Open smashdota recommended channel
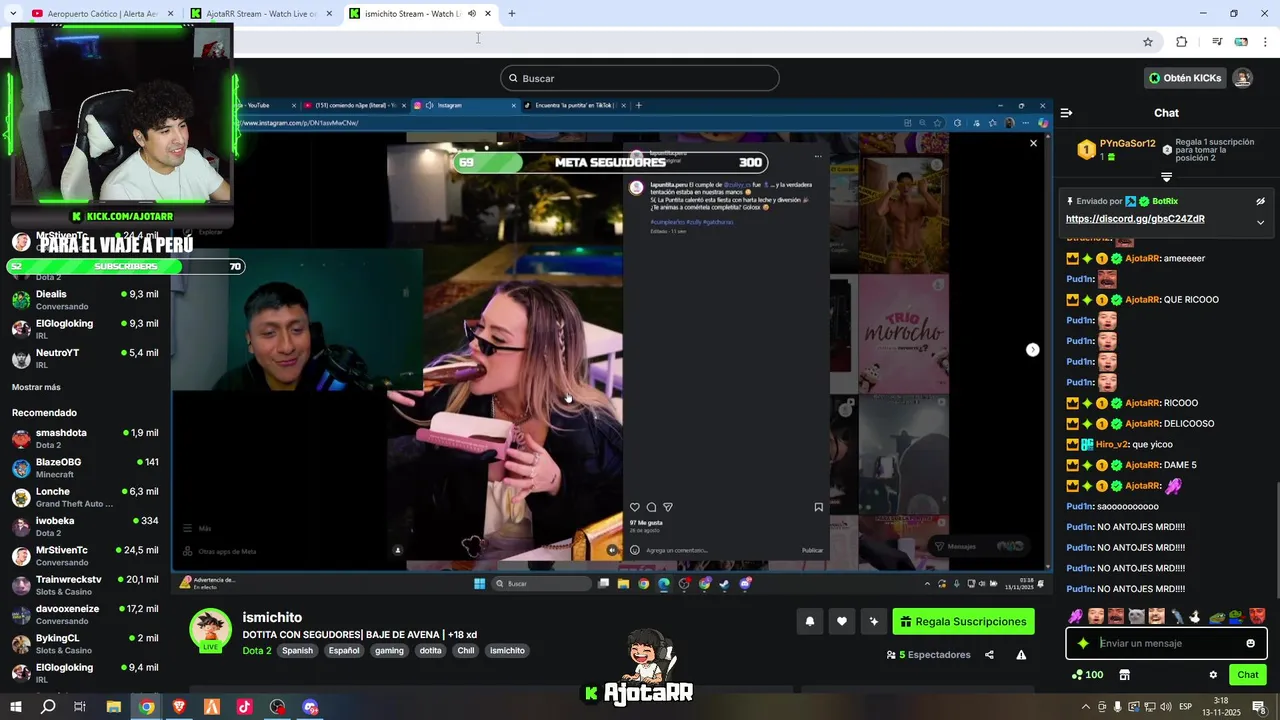The image size is (1280, 720). (85, 438)
